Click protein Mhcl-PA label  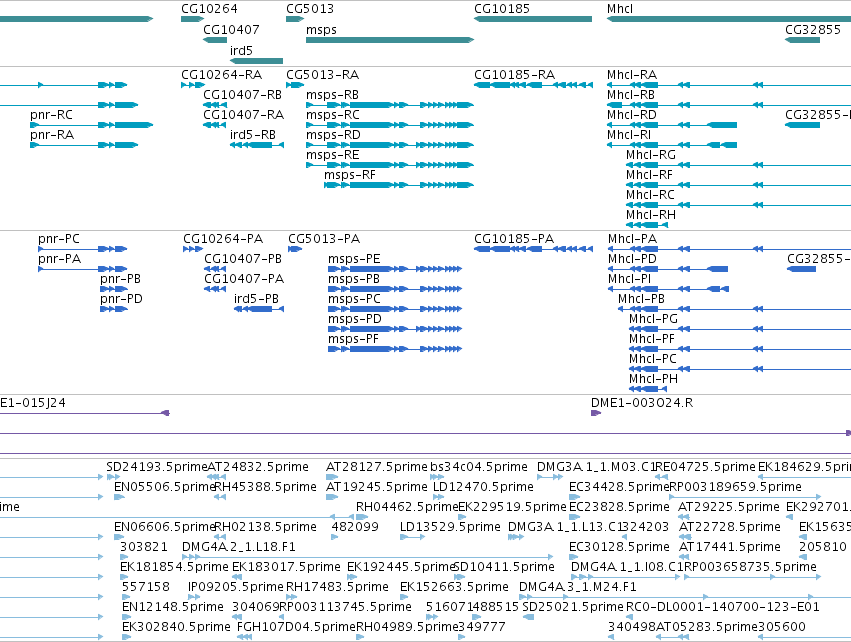[x=632, y=239]
